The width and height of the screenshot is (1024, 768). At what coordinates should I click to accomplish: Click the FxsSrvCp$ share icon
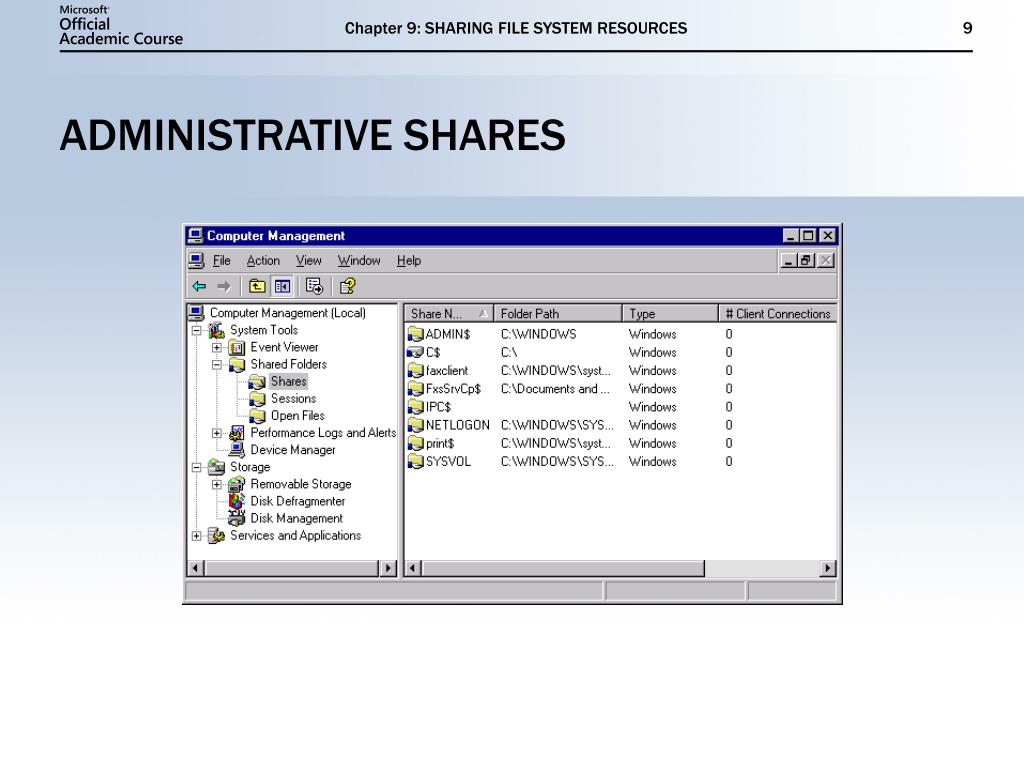pos(415,389)
